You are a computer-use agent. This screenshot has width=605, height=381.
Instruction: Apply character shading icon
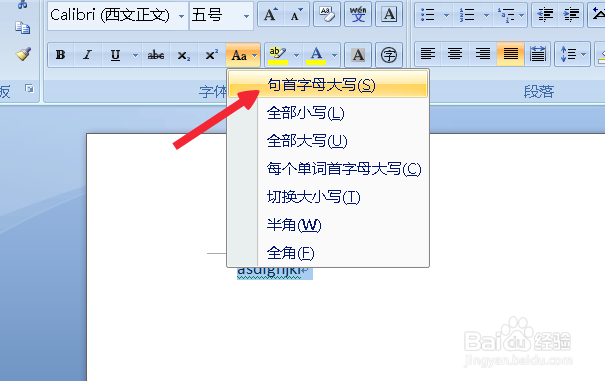pos(358,55)
